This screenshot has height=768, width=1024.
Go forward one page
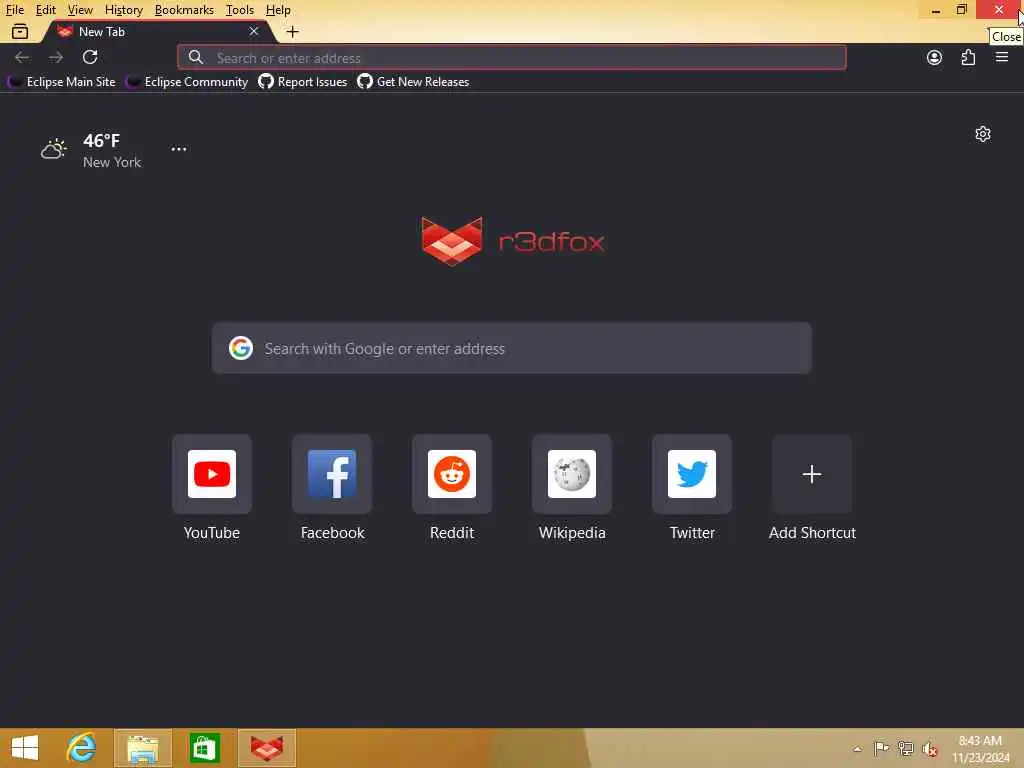pyautogui.click(x=56, y=57)
